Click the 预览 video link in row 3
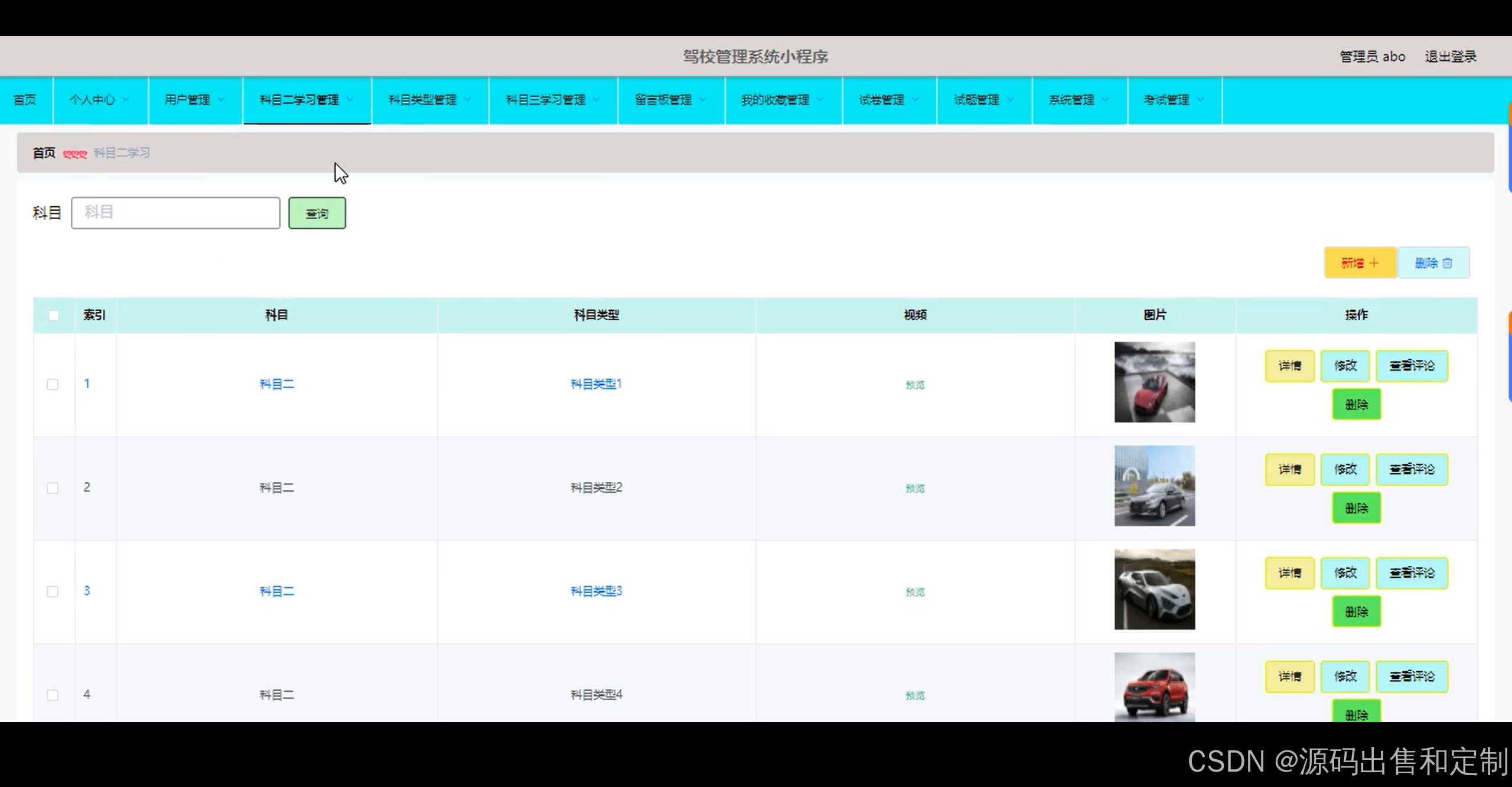Screen dimensions: 1512x787 coord(915,592)
